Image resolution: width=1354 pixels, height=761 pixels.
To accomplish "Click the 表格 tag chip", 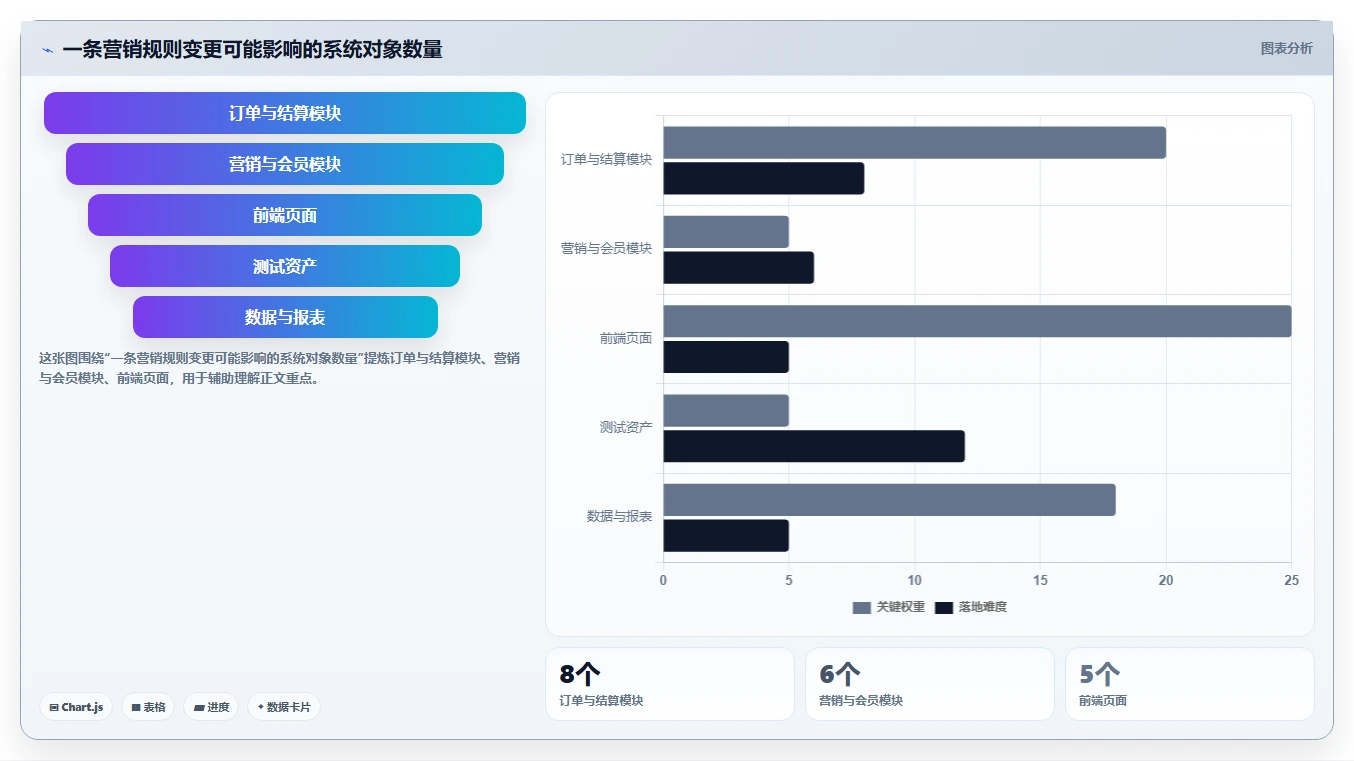I will [x=148, y=707].
